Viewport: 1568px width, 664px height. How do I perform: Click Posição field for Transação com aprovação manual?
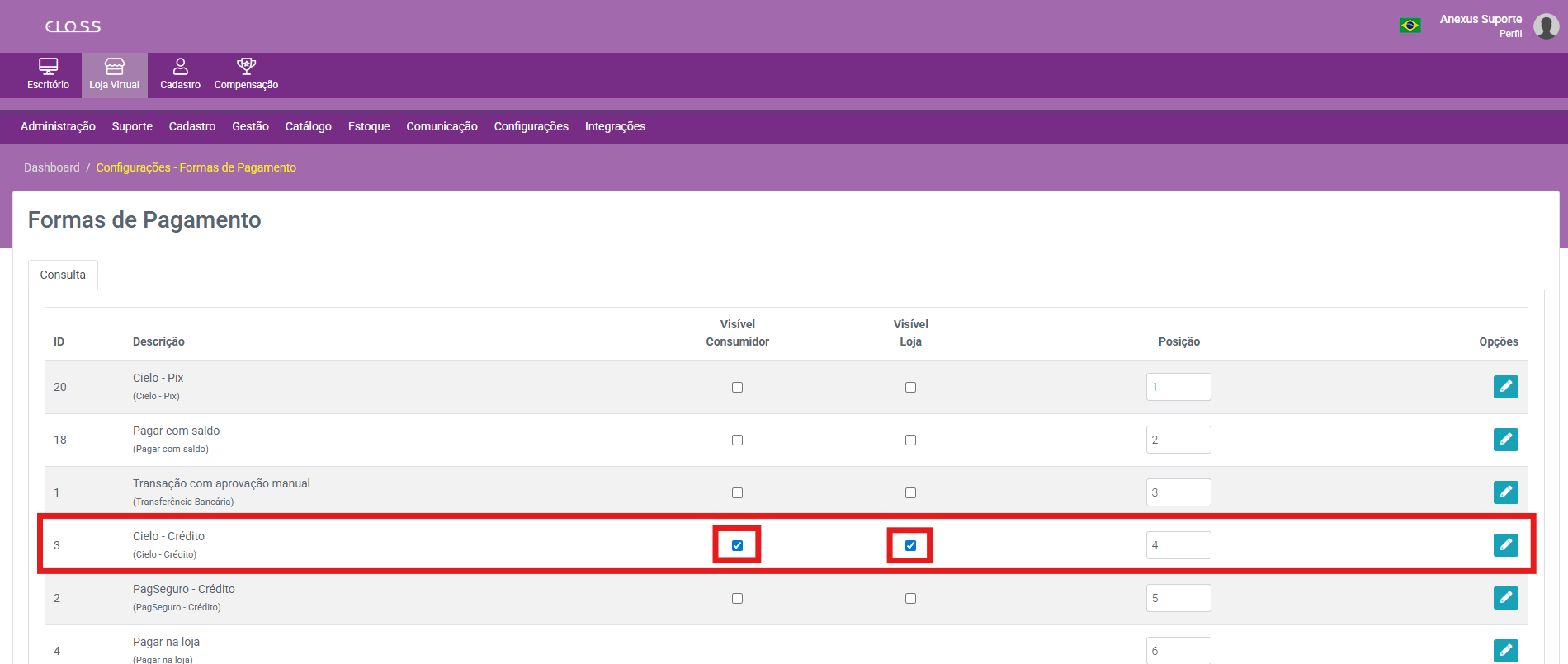[1178, 492]
